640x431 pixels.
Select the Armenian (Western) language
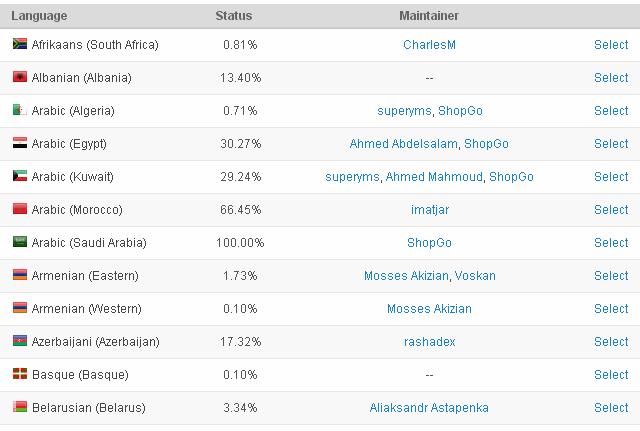coord(611,309)
